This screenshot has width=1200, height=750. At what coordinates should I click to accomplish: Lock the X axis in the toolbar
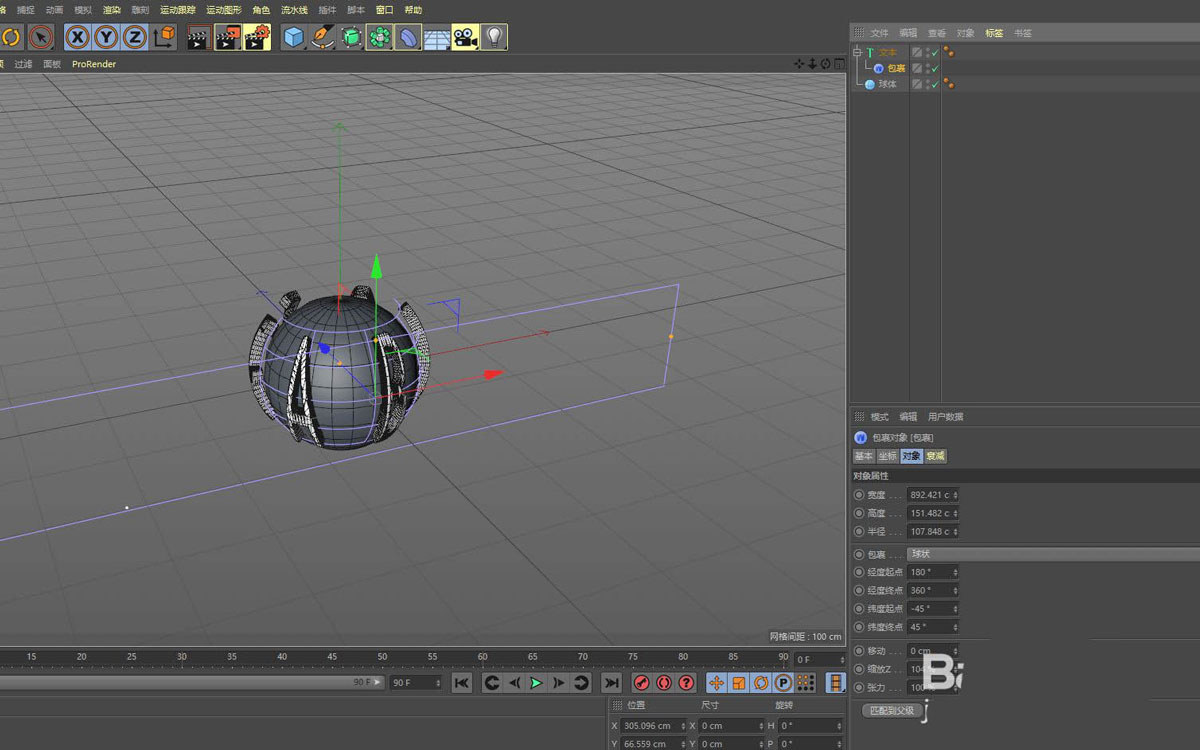[78, 38]
